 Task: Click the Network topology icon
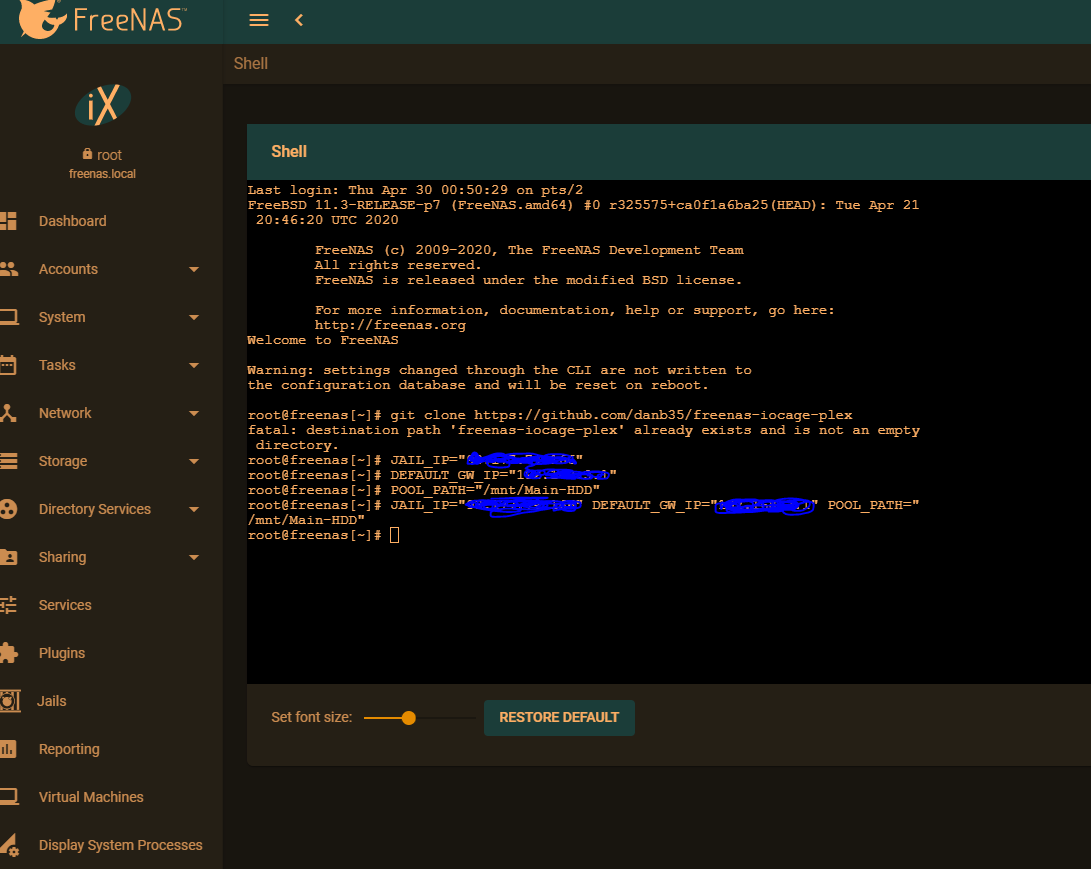pos(8,413)
